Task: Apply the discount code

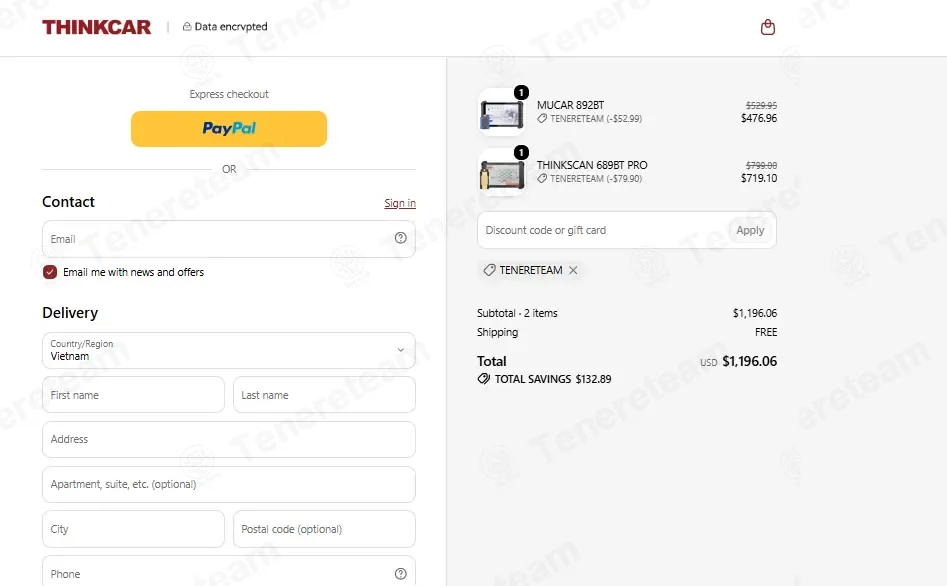Action: click(x=750, y=230)
